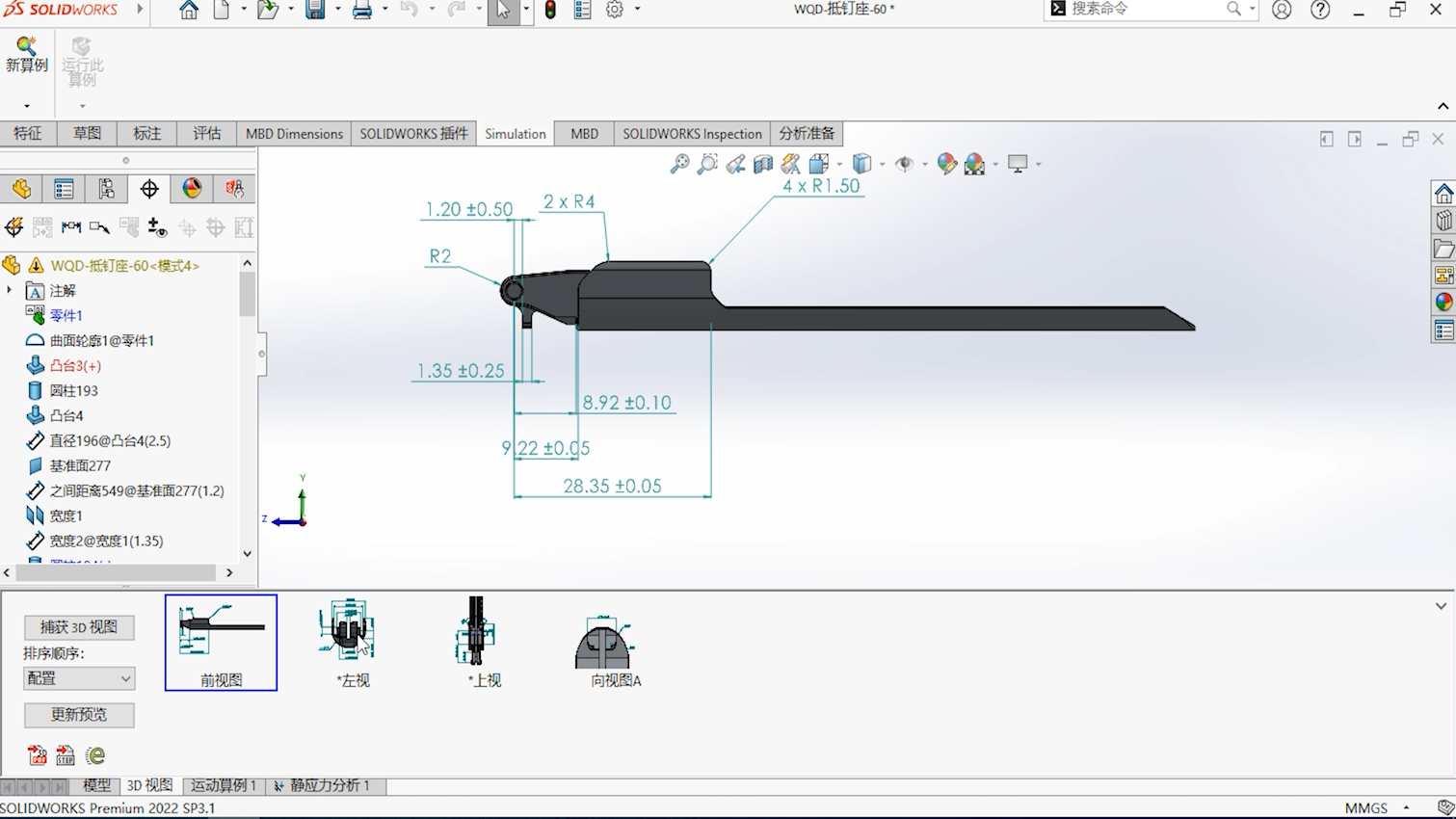Switch to the 模型 bottom tab

(96, 785)
